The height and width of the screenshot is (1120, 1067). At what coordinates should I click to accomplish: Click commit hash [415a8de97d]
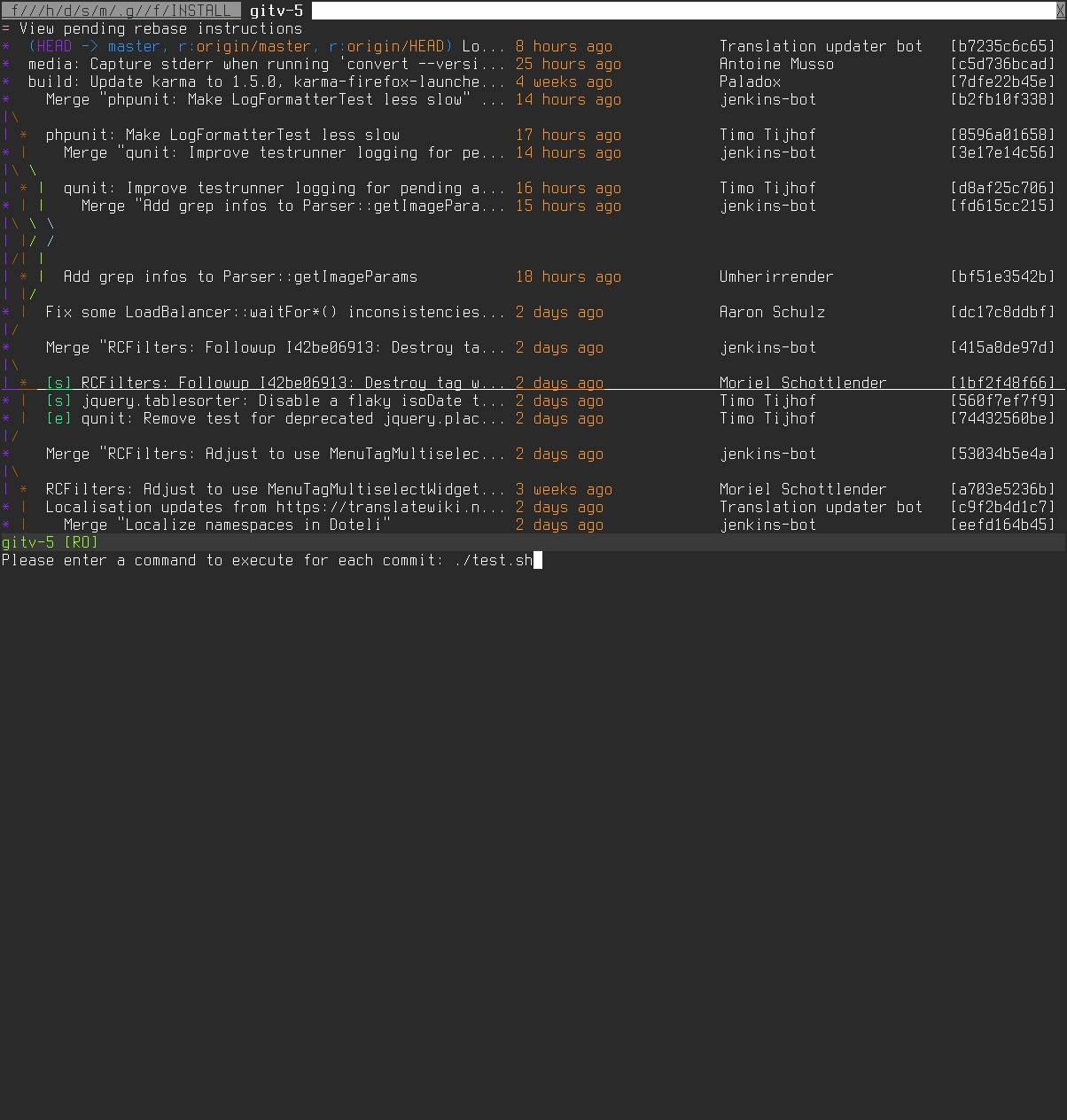point(1003,347)
